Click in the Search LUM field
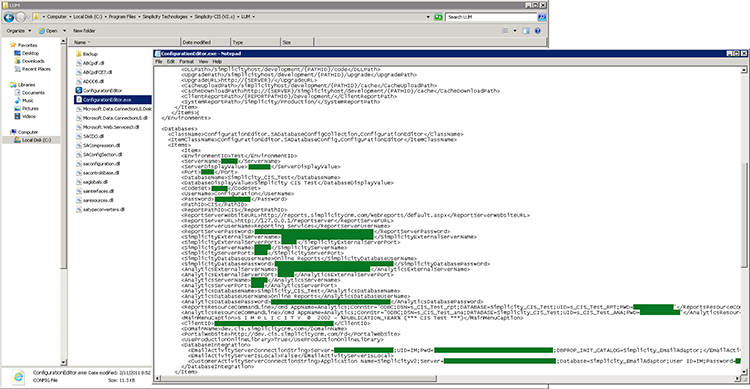 coord(491,17)
